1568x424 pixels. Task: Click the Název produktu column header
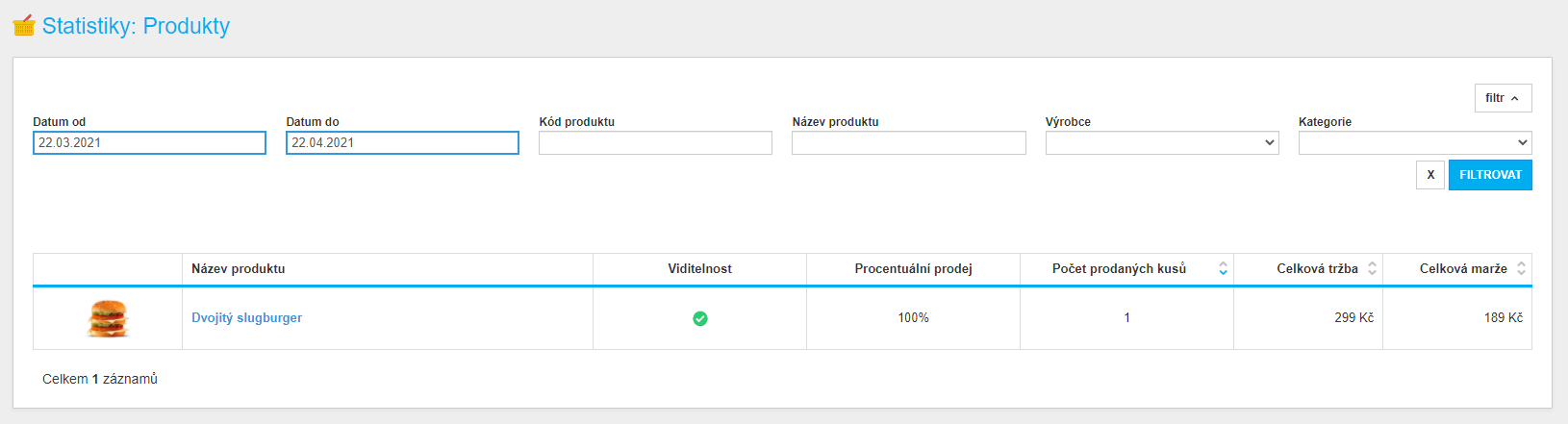pos(238,269)
